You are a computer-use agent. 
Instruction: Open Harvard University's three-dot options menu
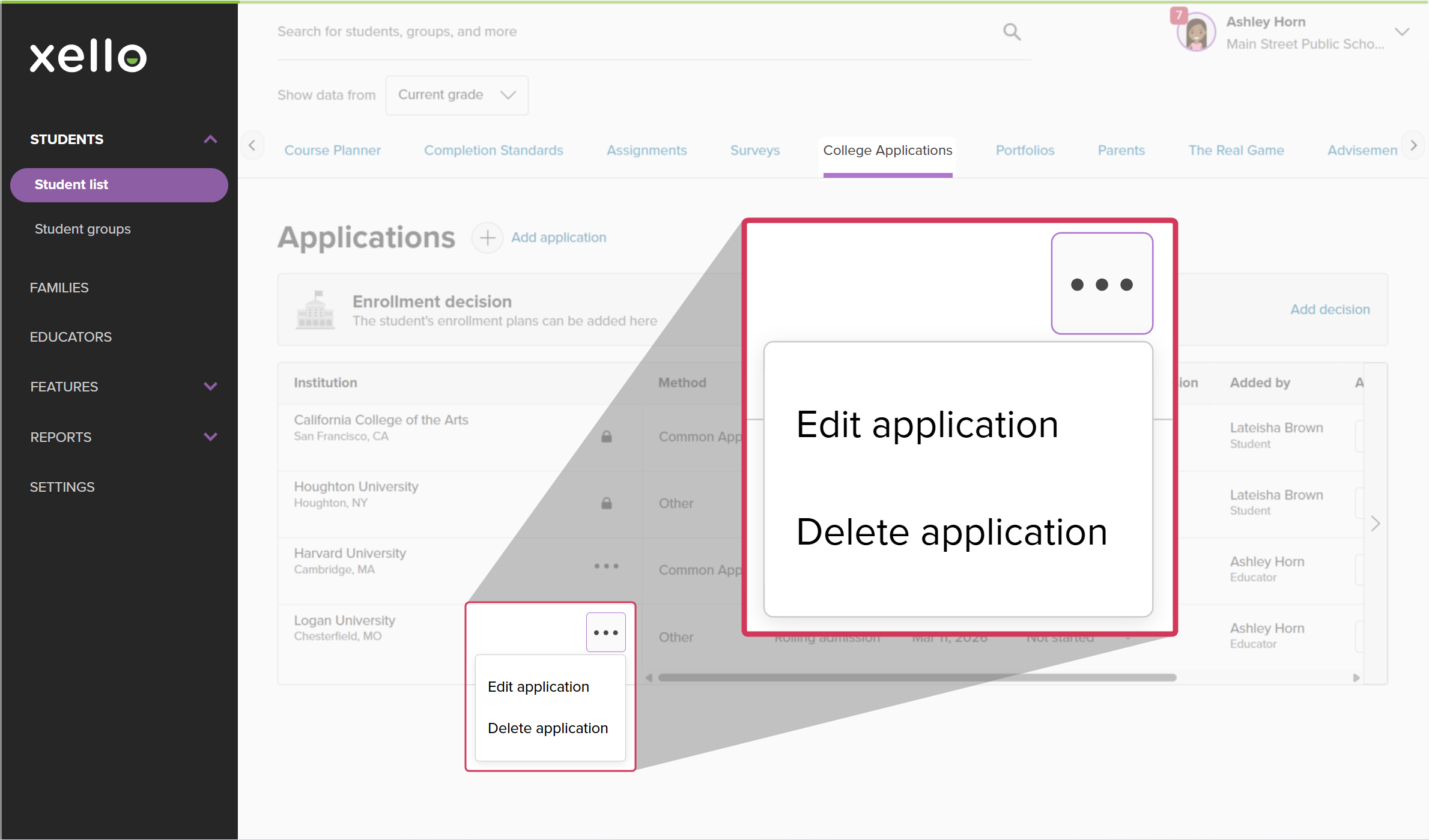(606, 566)
